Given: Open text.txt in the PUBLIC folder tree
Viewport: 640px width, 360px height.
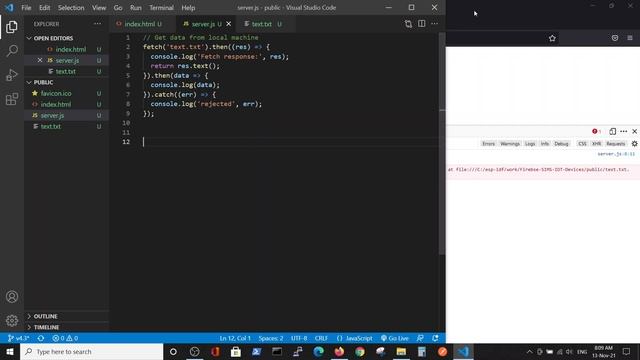Looking at the screenshot, I should click(66, 127).
